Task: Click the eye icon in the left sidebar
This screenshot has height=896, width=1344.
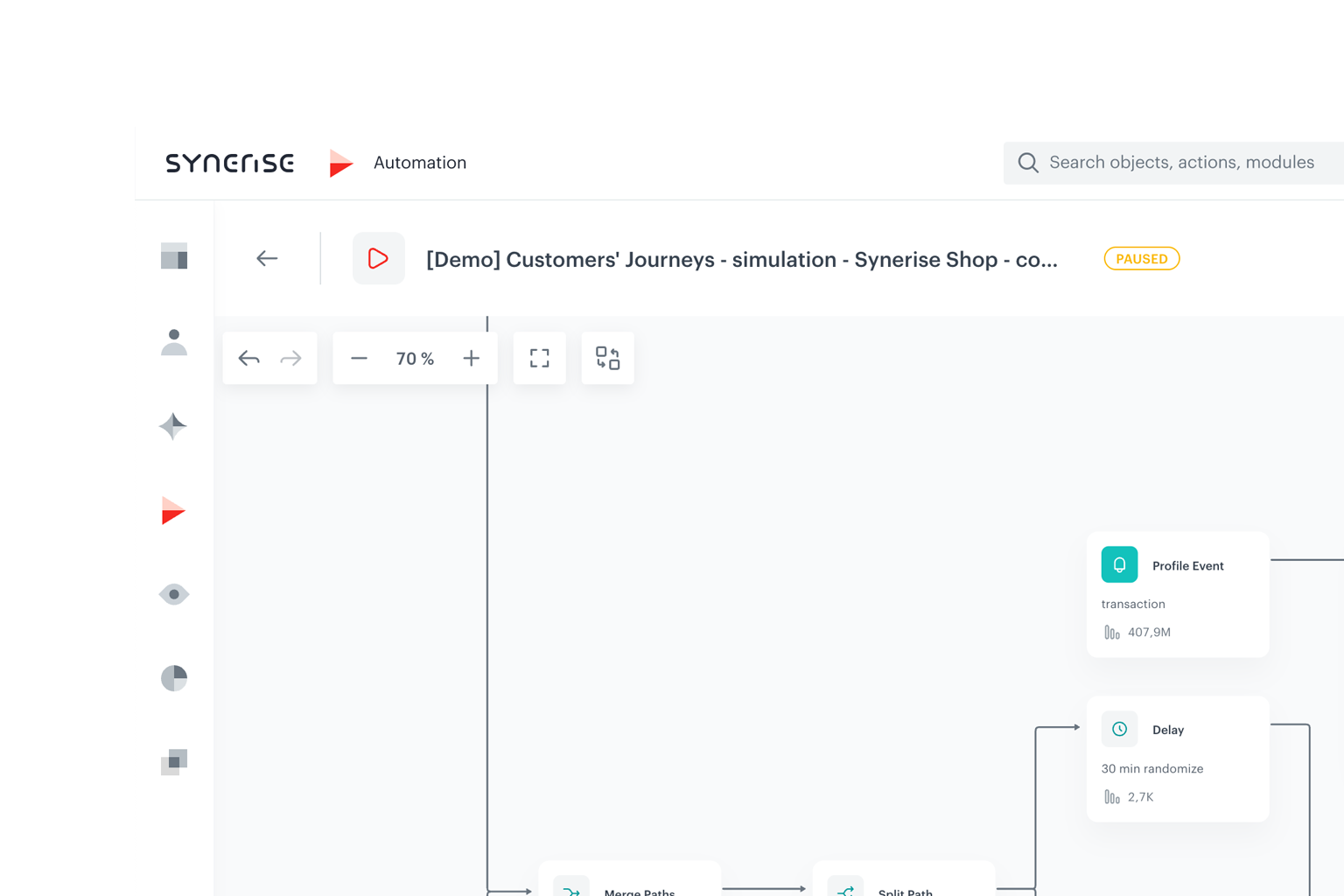Action: [x=173, y=594]
